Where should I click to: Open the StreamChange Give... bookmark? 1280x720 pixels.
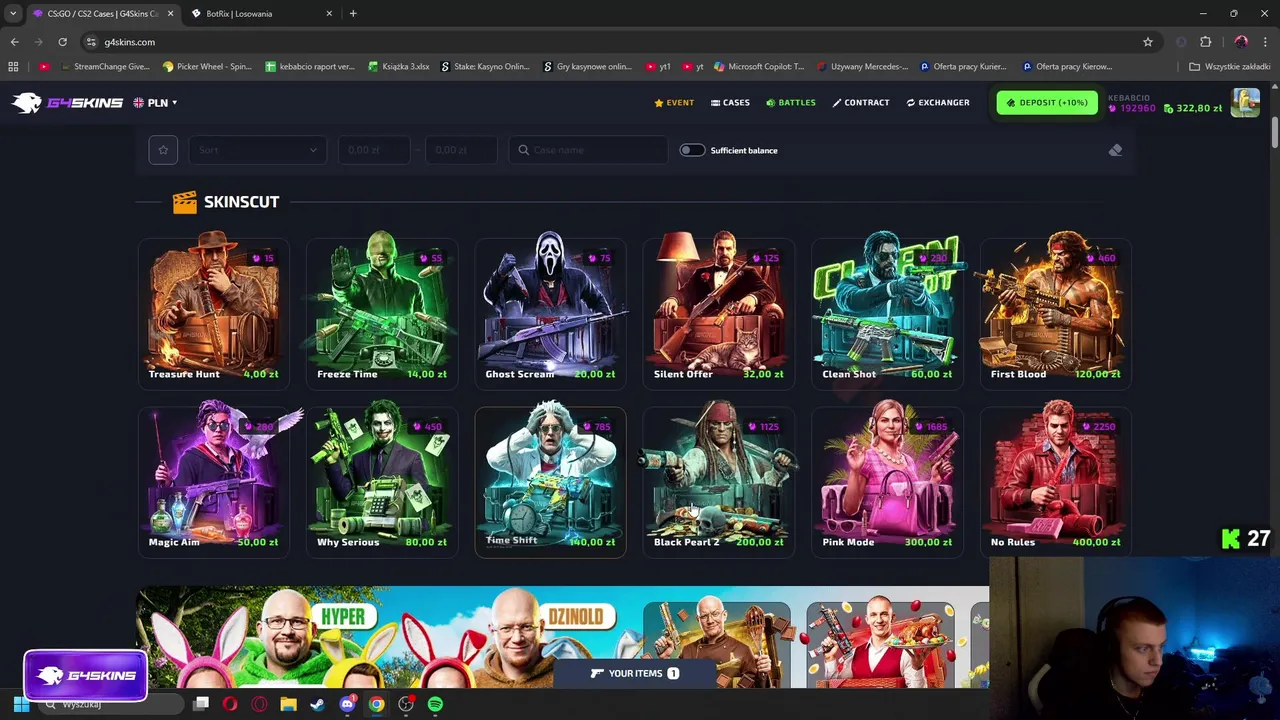click(x=104, y=67)
